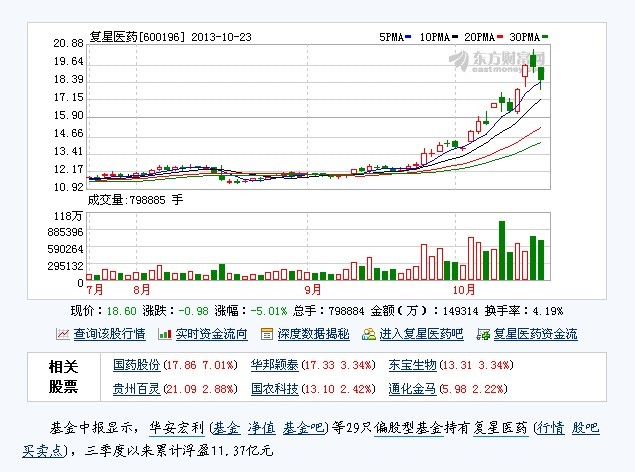Click the percentage change -5.01%
Viewport: 635px width, 472px height.
tap(269, 311)
